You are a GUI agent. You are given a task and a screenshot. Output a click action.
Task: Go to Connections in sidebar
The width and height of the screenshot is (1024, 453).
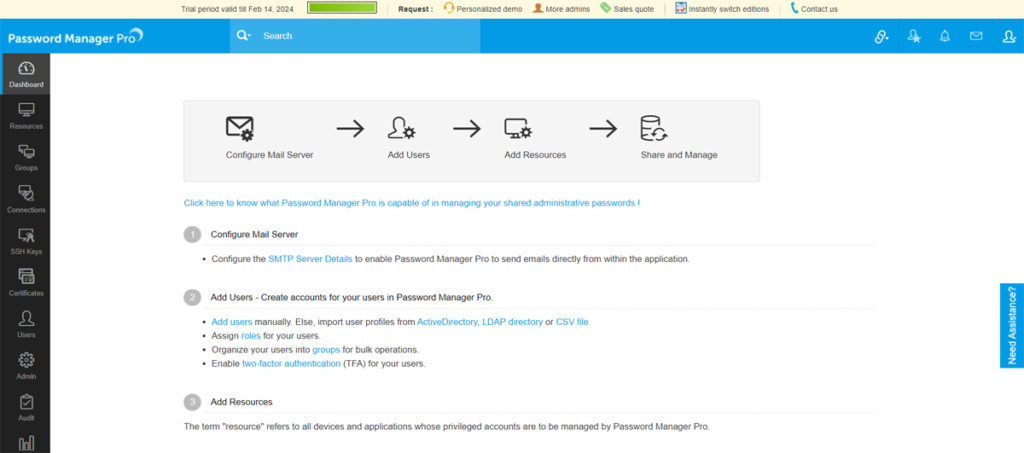point(26,199)
